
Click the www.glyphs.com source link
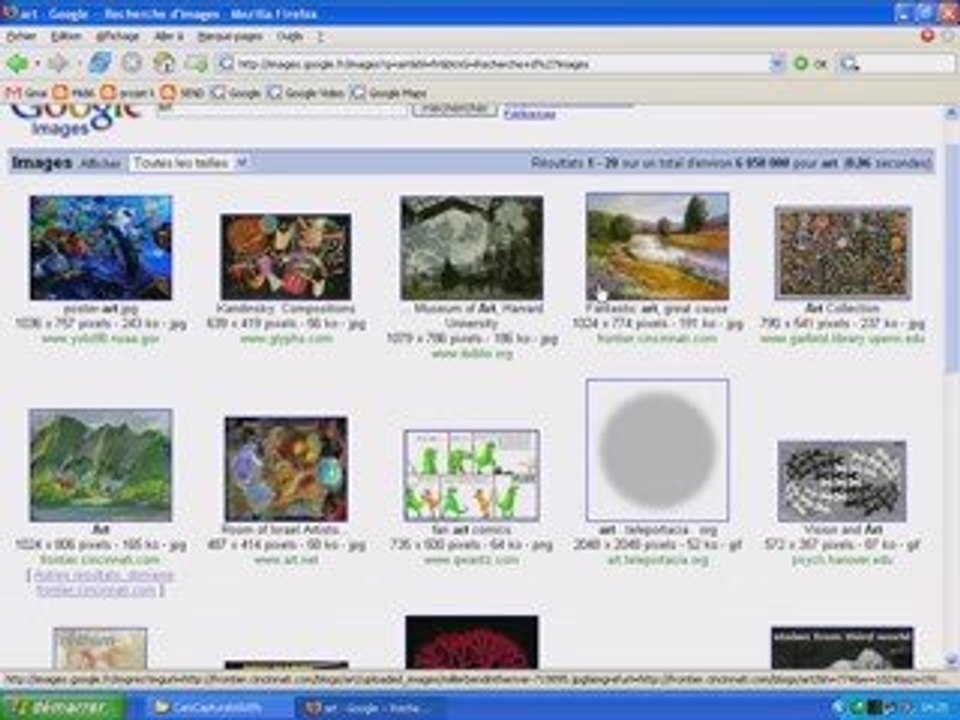(286, 339)
